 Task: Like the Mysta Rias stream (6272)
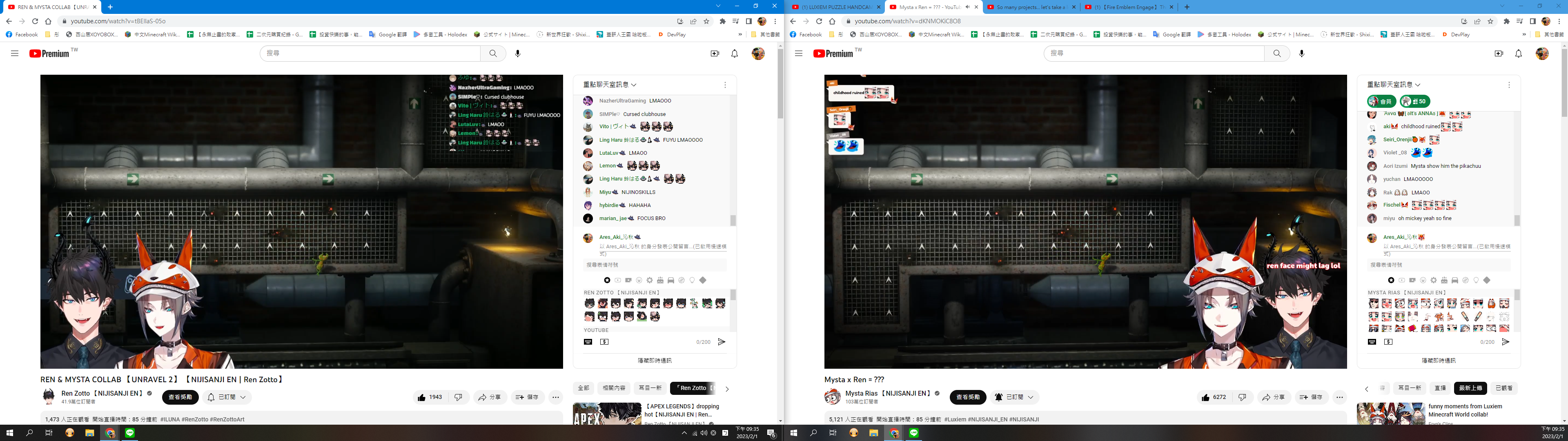1215,397
